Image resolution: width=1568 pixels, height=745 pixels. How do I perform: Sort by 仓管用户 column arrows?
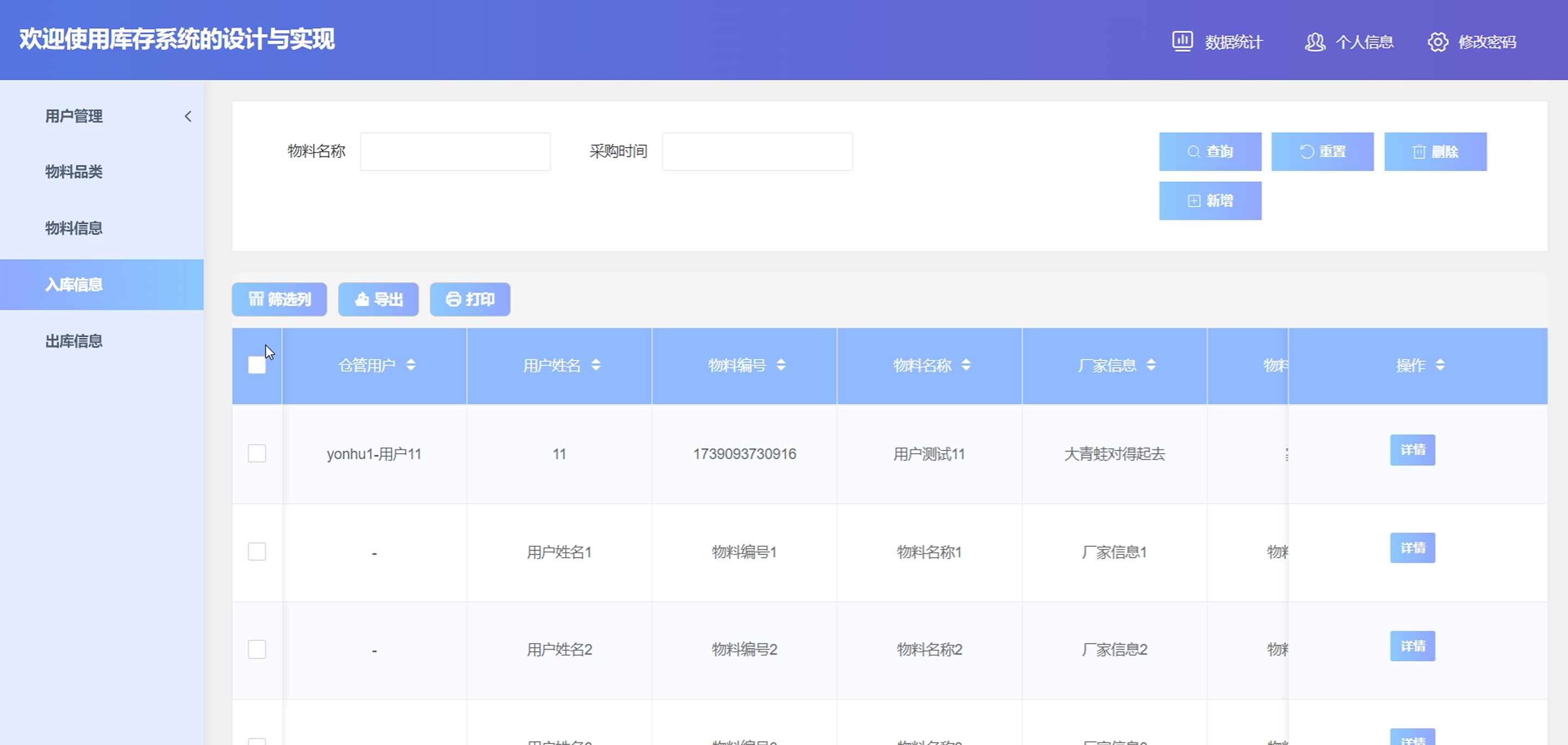411,365
